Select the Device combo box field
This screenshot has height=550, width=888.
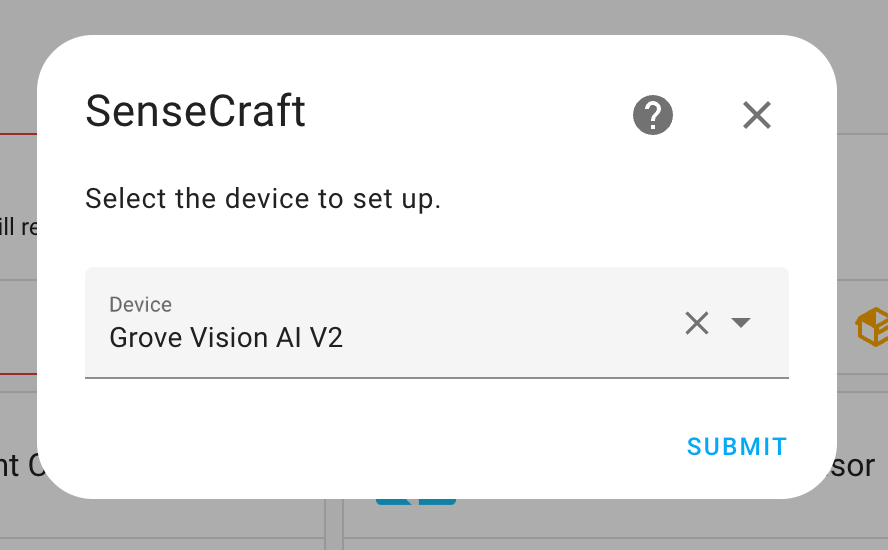point(437,322)
